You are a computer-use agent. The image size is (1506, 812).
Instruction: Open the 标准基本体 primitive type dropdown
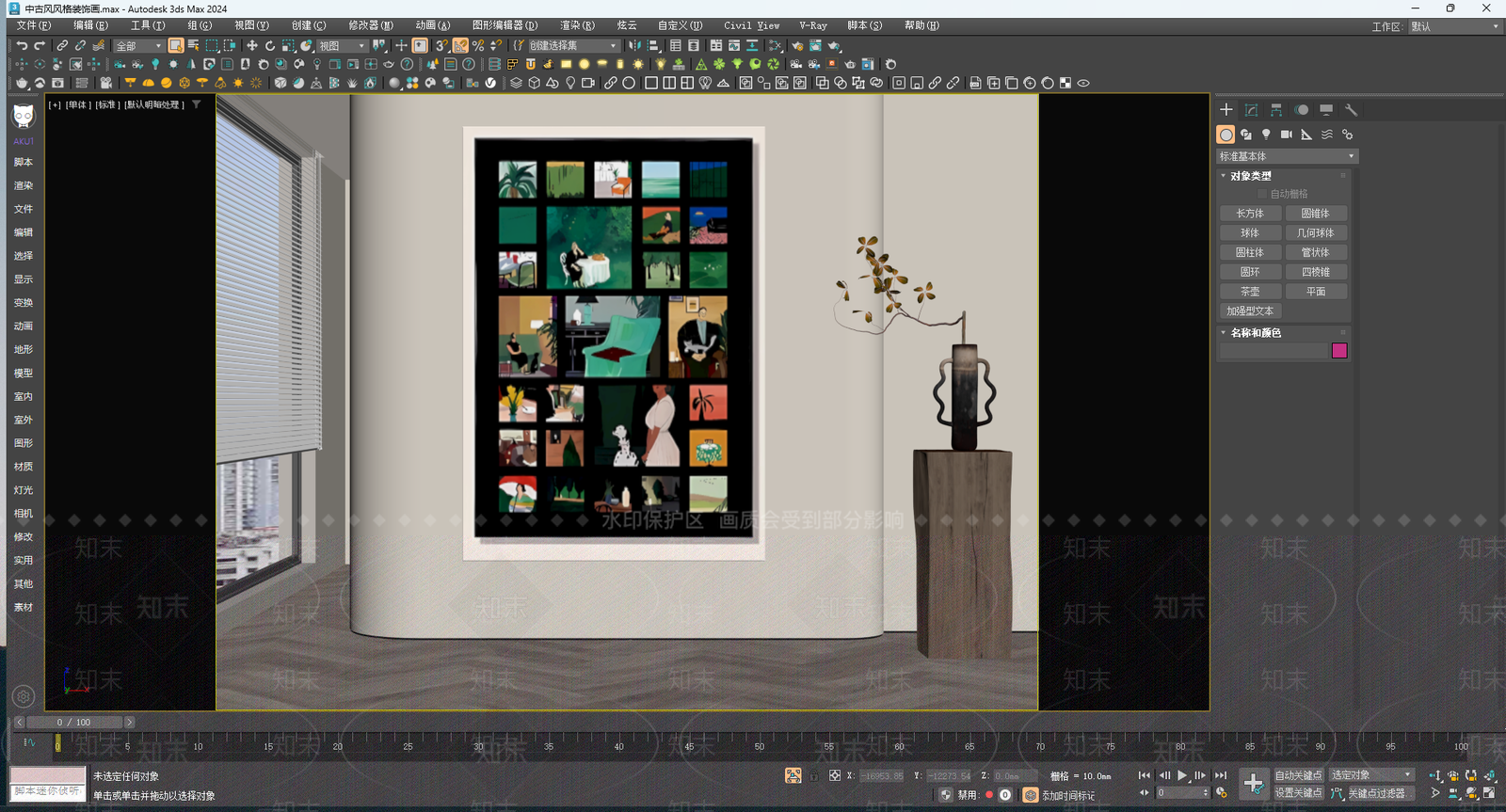(1287, 156)
